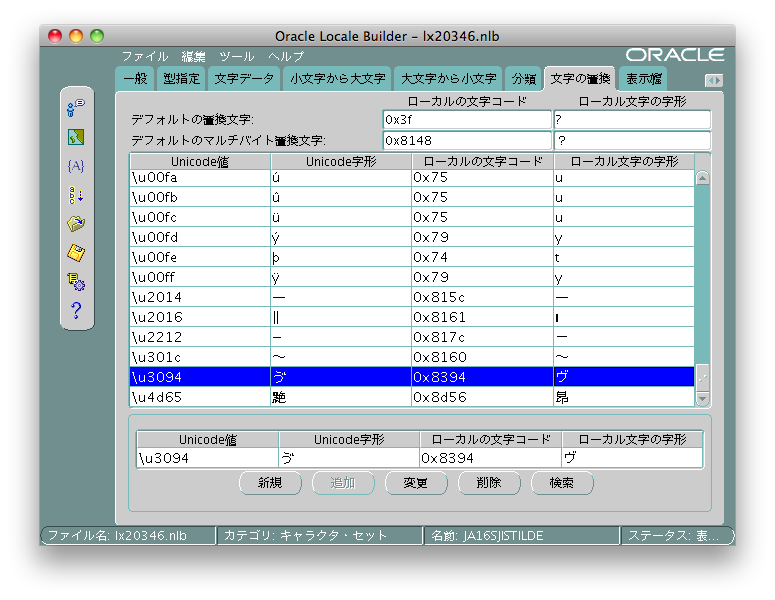Click the New Territory map icon

point(76,137)
